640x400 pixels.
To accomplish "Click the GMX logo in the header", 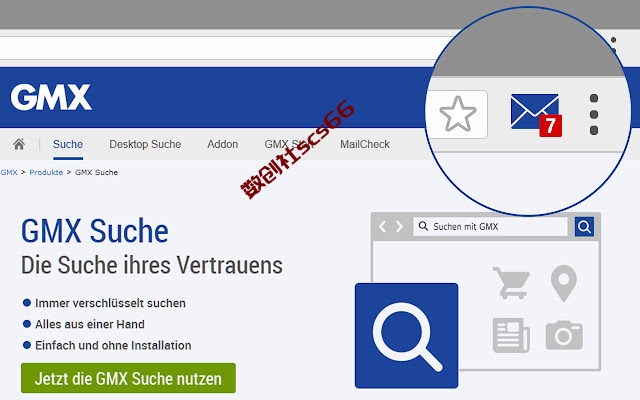I will coord(51,97).
